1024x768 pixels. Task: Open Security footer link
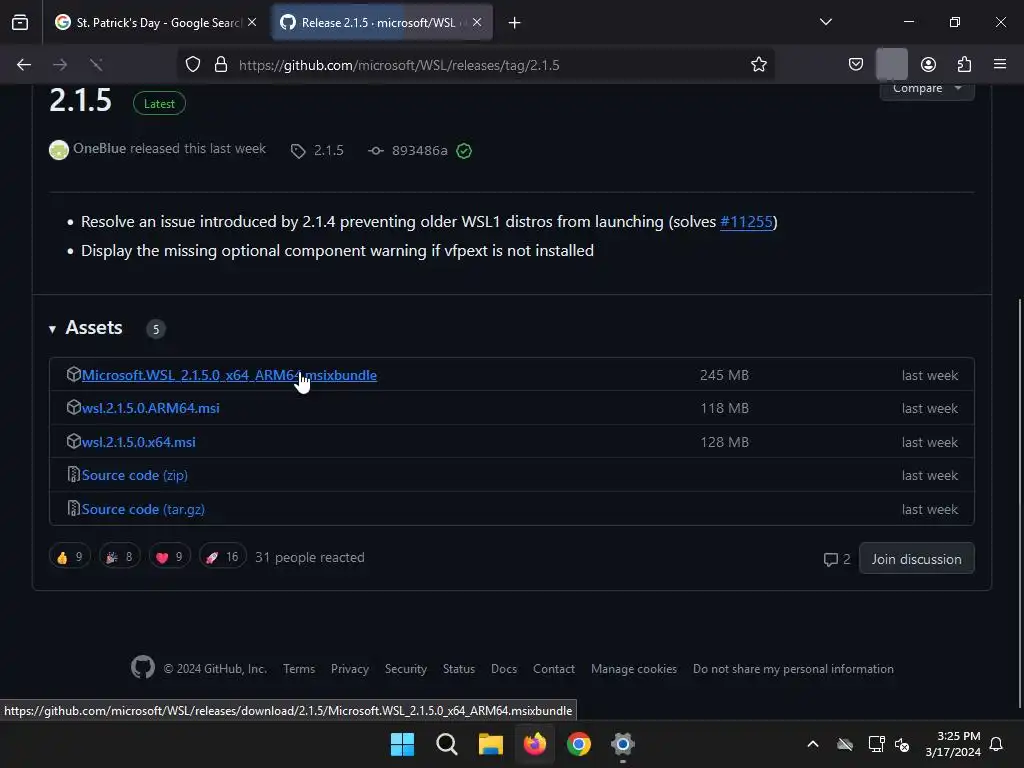pos(406,669)
